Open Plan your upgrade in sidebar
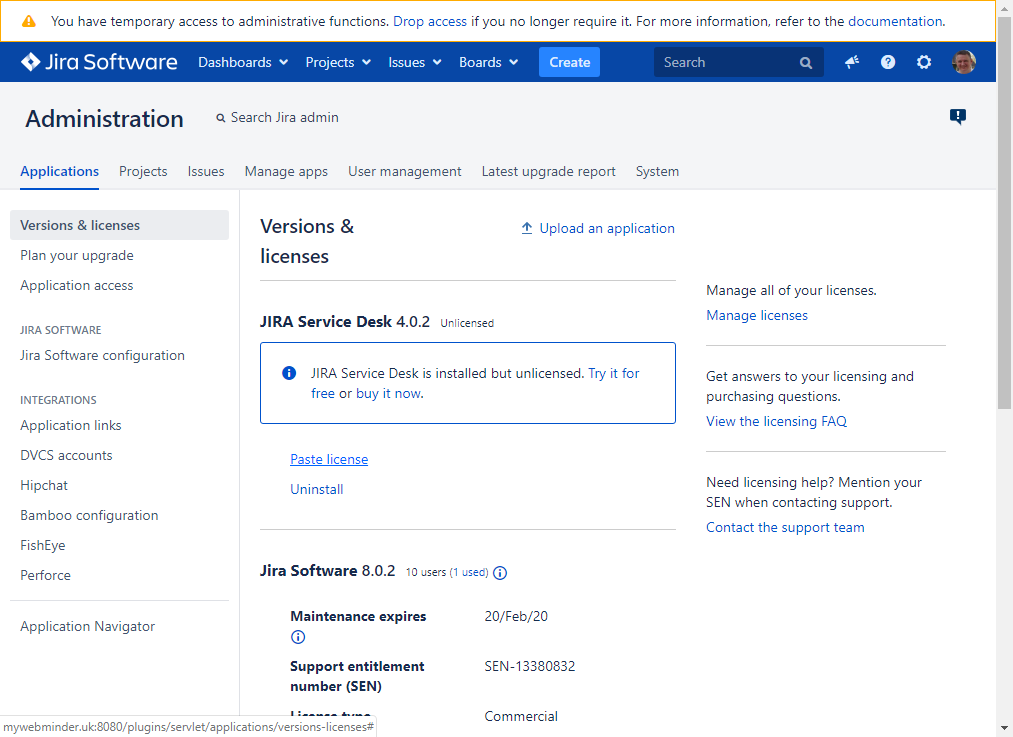This screenshot has height=737, width=1013. (77, 255)
